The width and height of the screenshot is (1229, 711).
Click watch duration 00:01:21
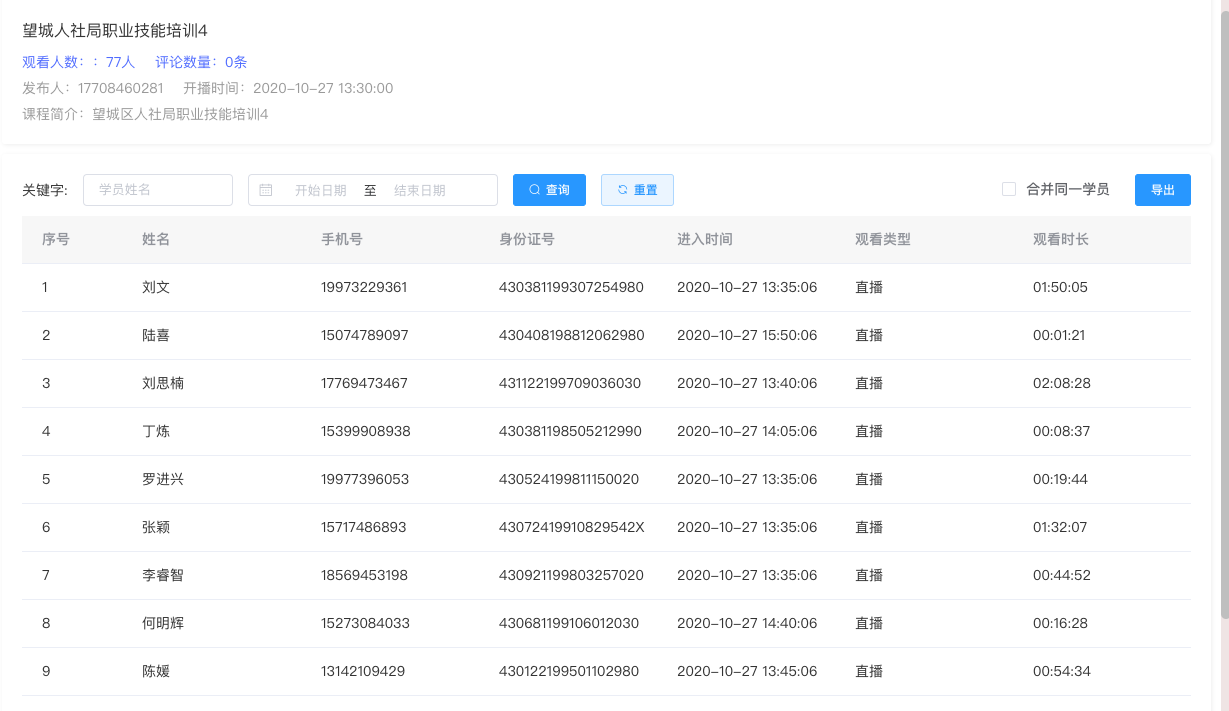[1059, 336]
